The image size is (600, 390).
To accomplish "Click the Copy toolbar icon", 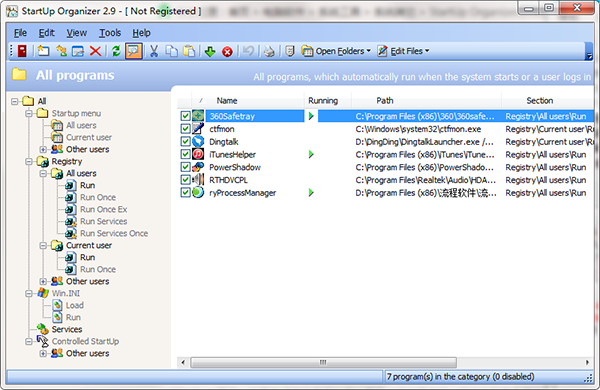I will 171,51.
